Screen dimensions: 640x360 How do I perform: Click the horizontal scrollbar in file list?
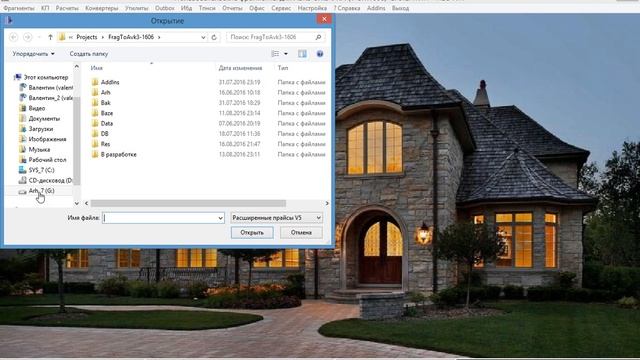pos(188,203)
